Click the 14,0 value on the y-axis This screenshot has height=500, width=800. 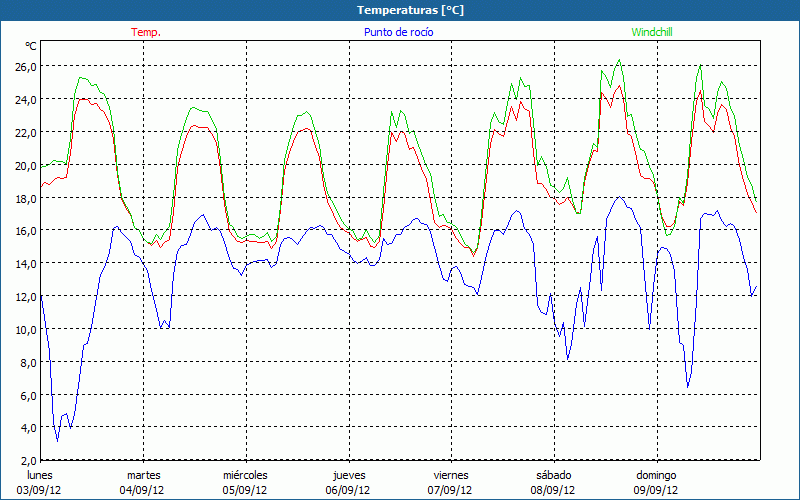click(26, 263)
